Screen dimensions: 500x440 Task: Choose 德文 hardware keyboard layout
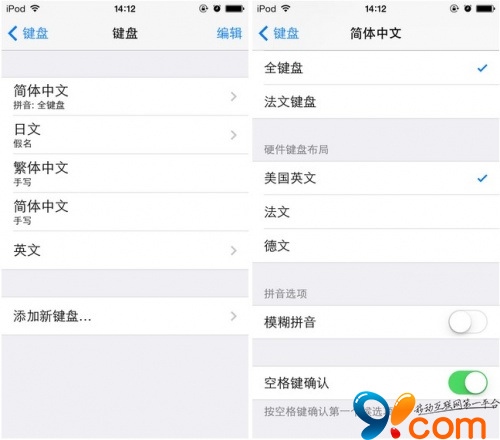376,246
